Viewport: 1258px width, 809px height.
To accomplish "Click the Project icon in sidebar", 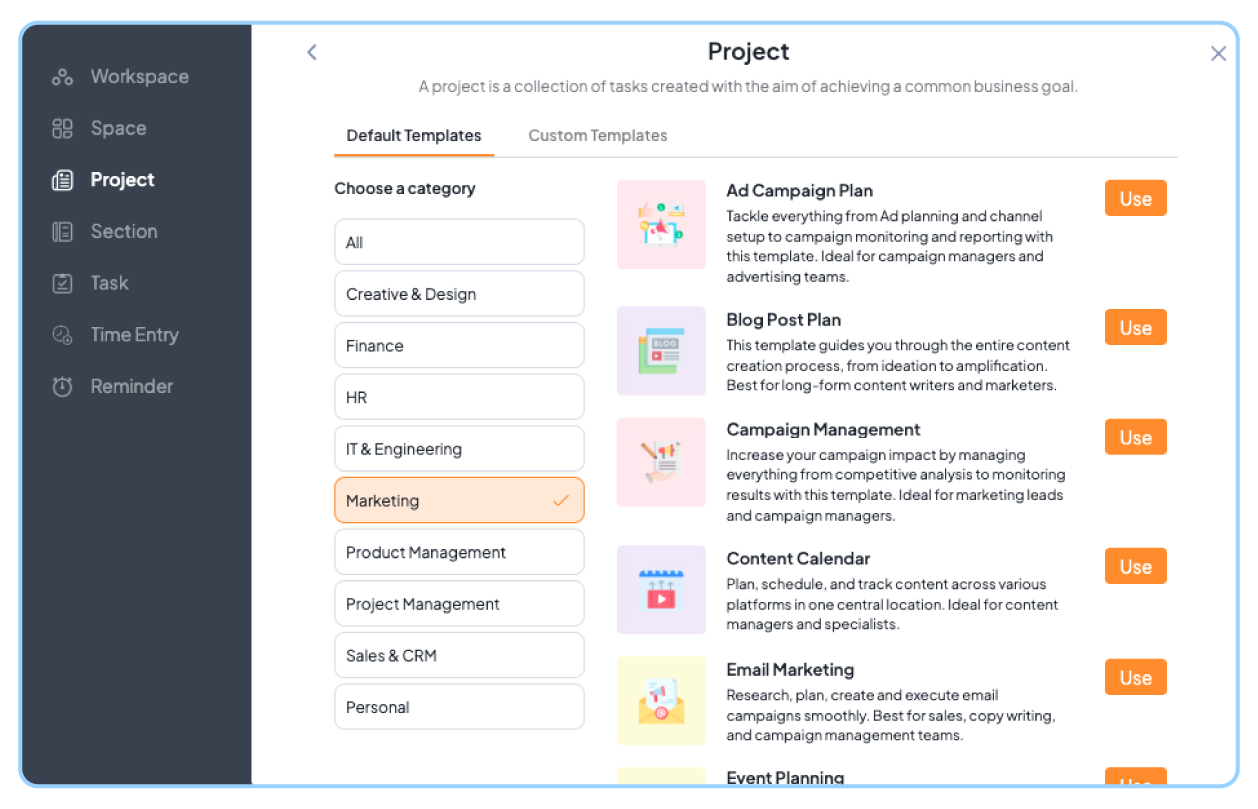I will click(x=62, y=180).
